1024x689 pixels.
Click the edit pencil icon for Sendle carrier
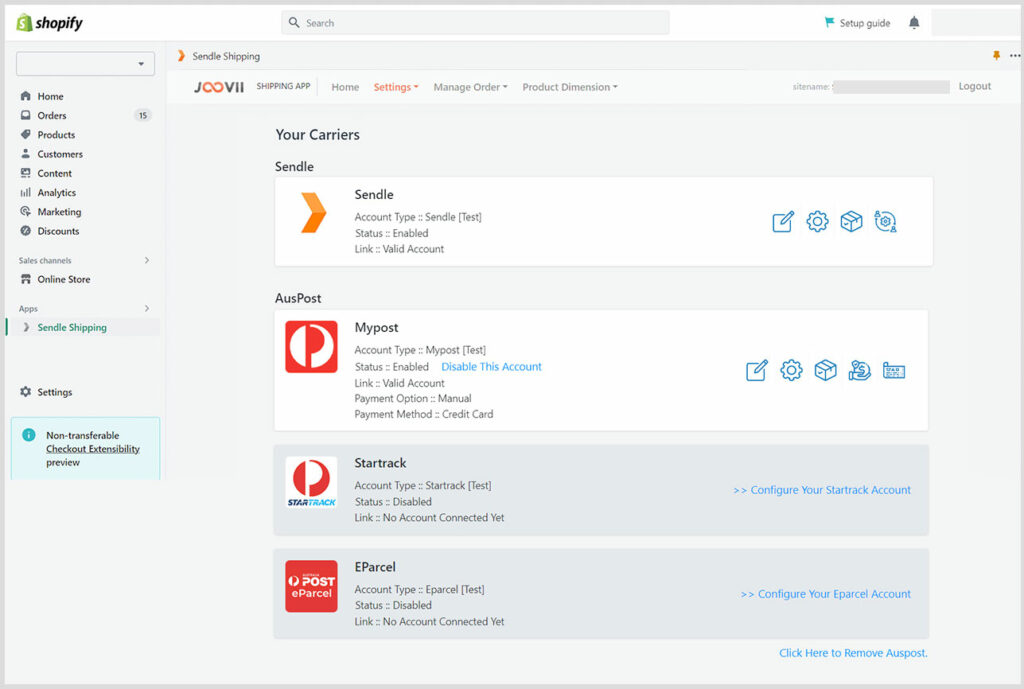(x=783, y=221)
